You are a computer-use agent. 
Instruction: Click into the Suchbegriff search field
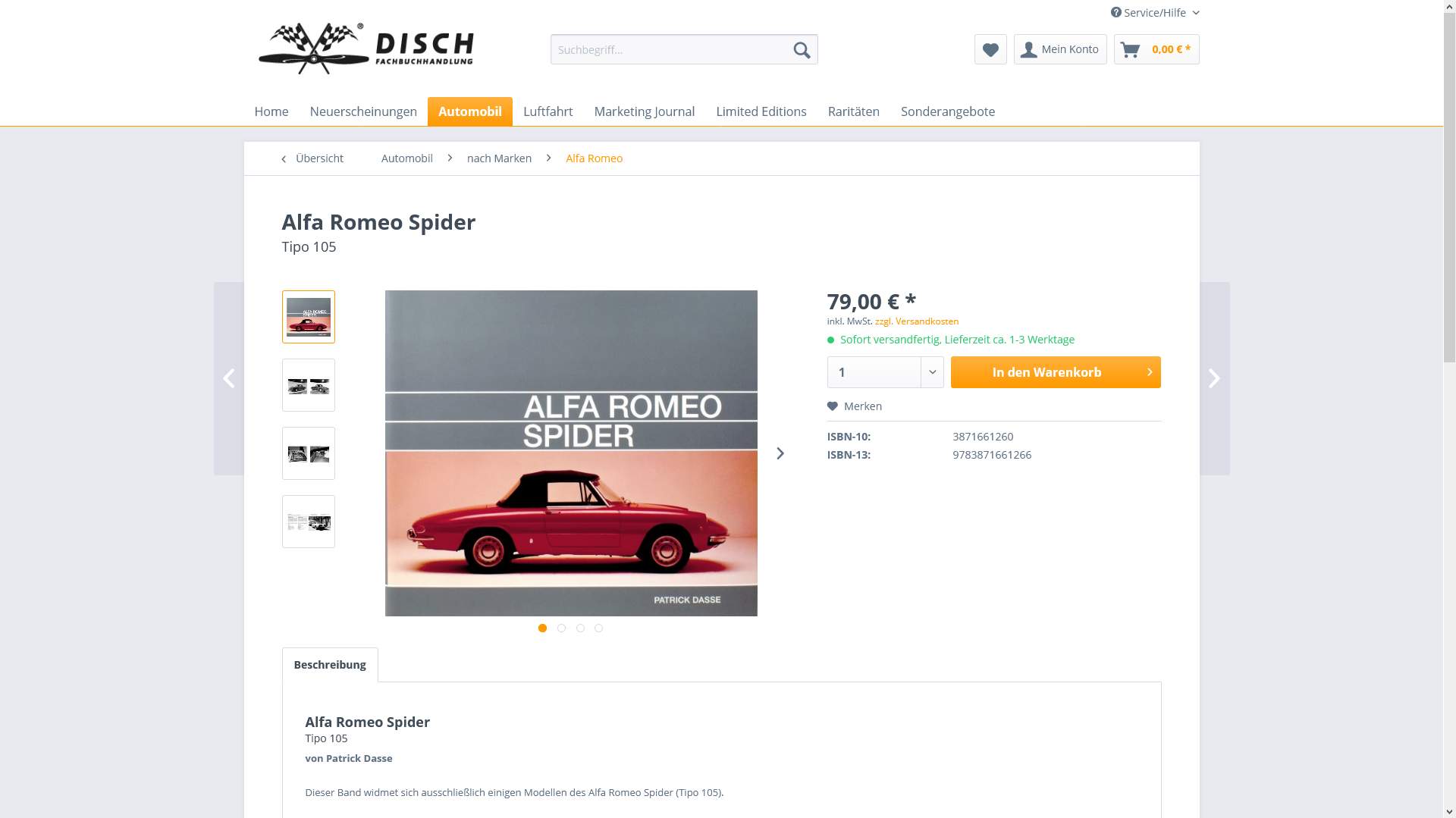tap(670, 49)
